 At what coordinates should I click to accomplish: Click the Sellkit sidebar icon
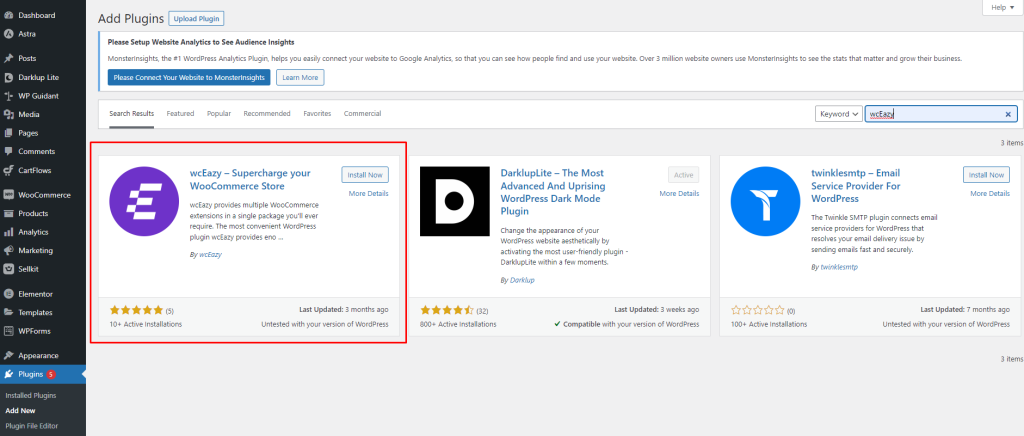click(8, 269)
